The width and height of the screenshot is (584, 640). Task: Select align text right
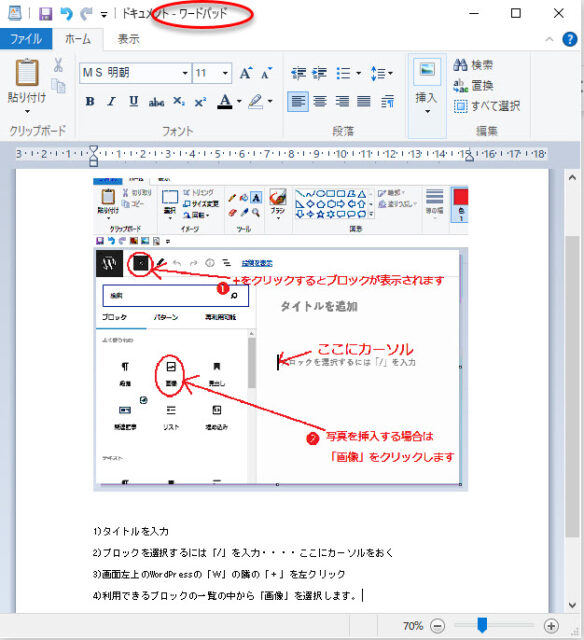click(x=342, y=101)
